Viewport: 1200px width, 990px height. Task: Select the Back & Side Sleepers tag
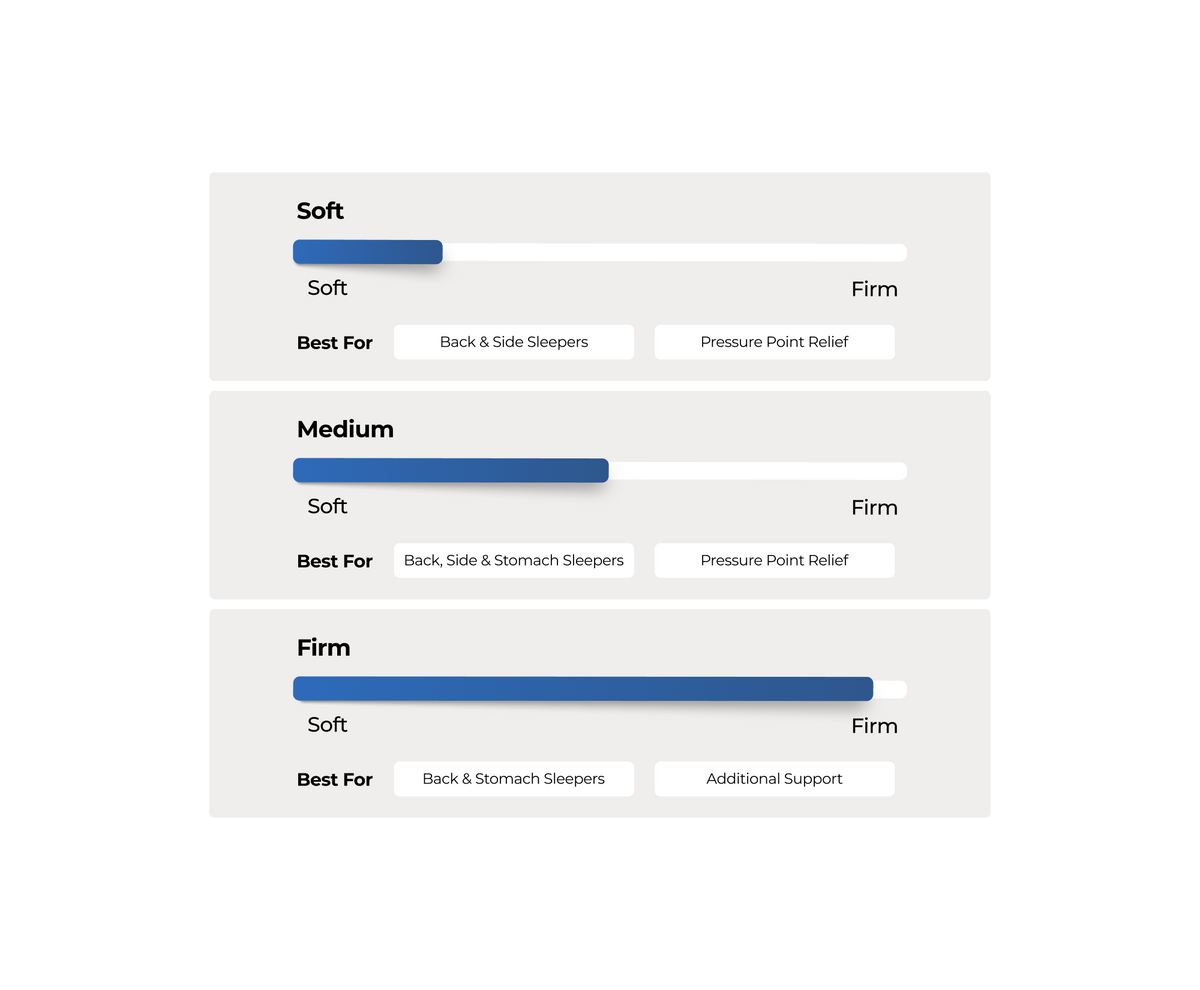click(x=514, y=342)
